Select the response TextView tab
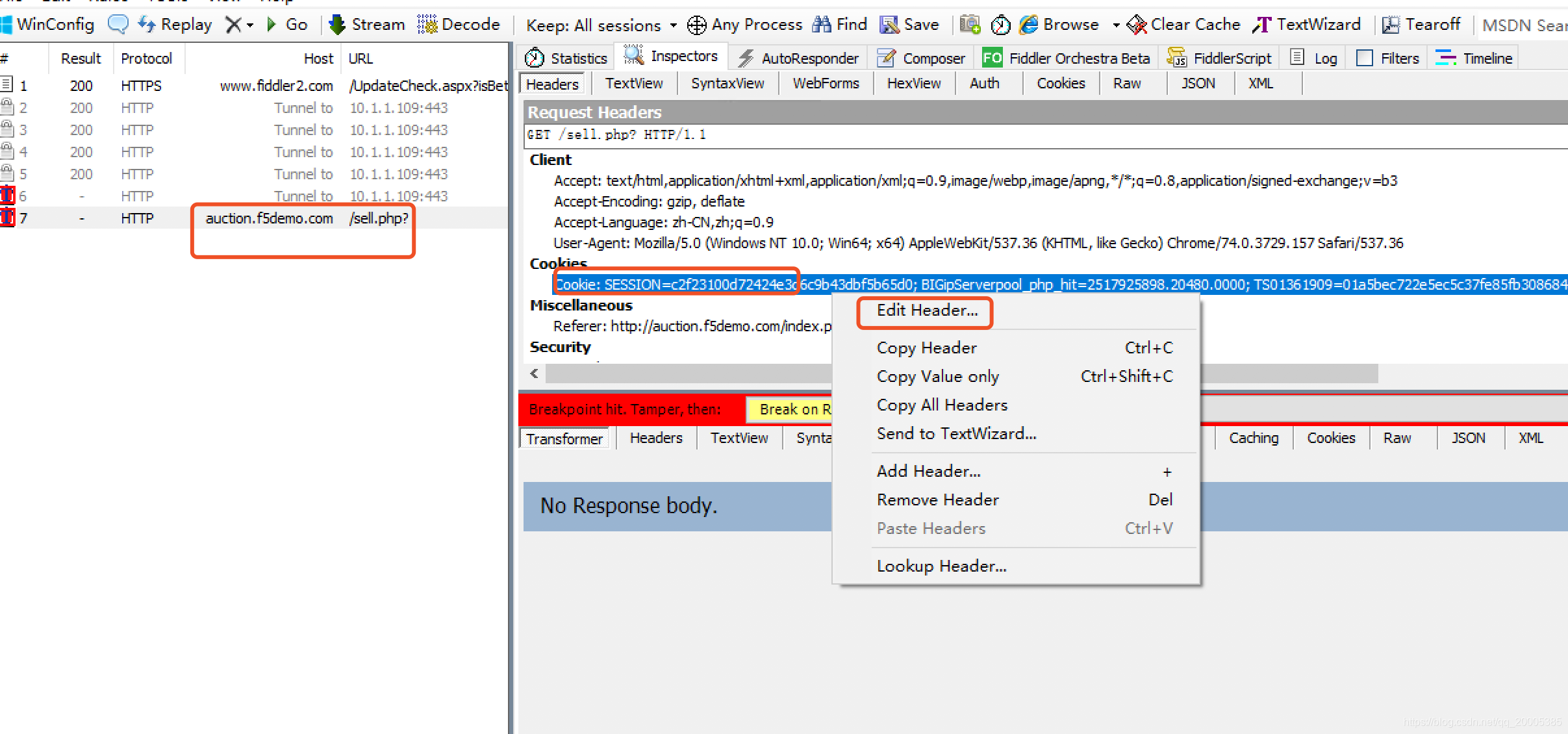This screenshot has width=1568, height=734. click(x=739, y=438)
